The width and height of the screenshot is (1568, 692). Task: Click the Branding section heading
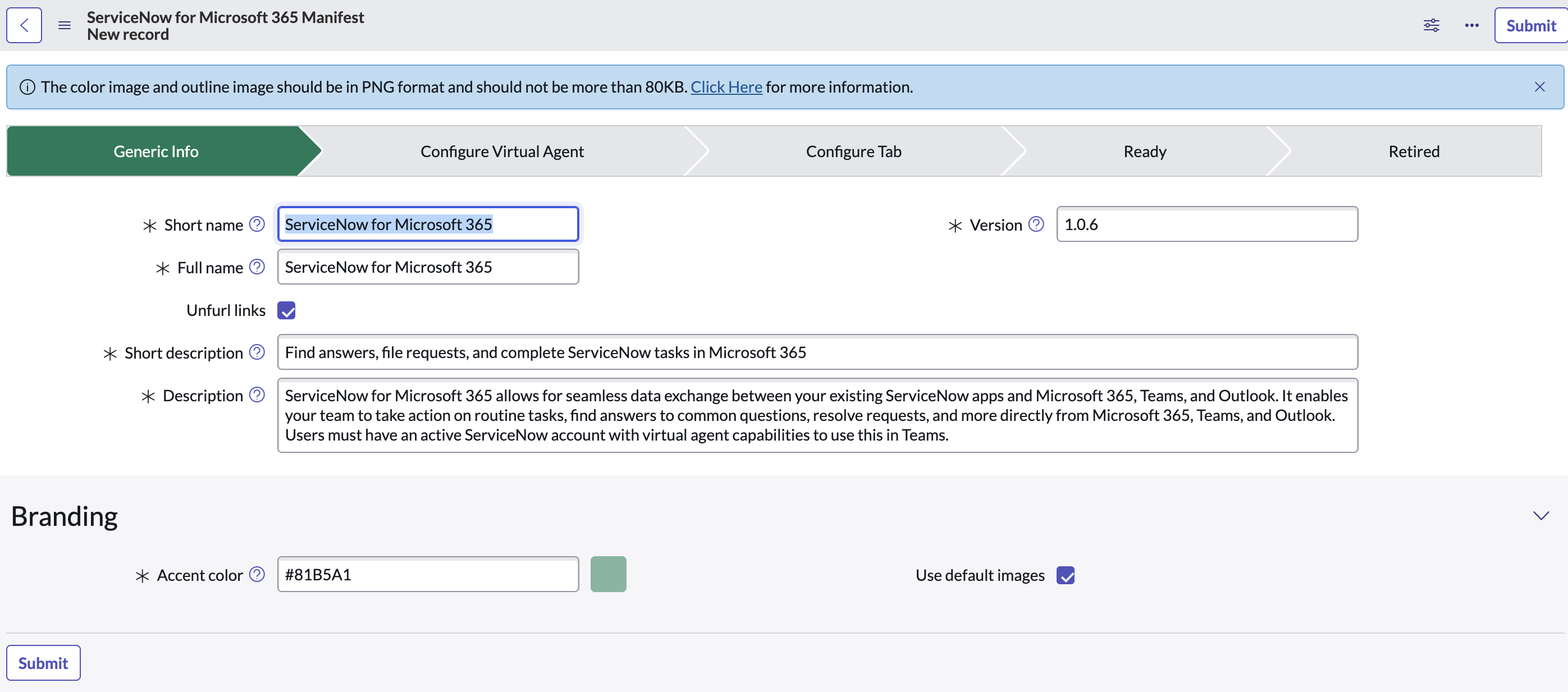65,516
